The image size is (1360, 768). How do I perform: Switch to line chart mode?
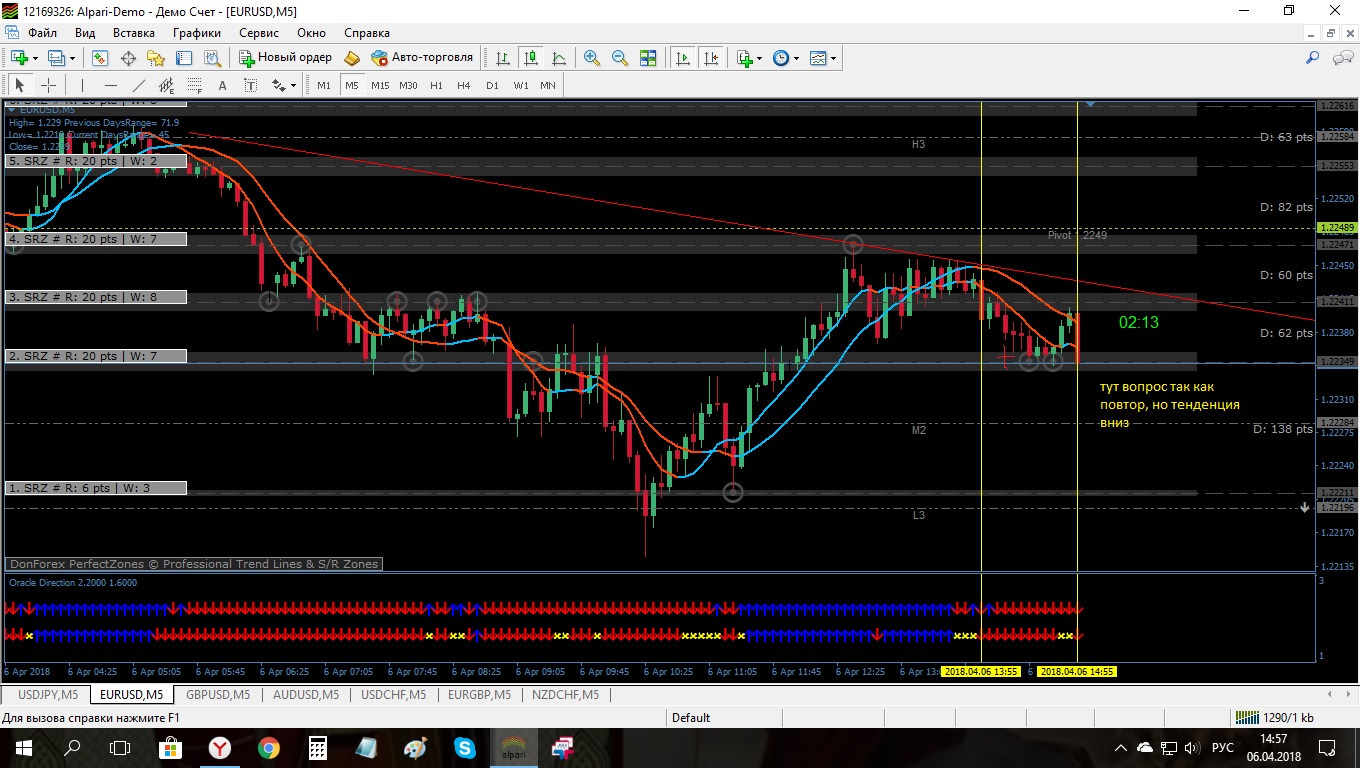(x=559, y=58)
